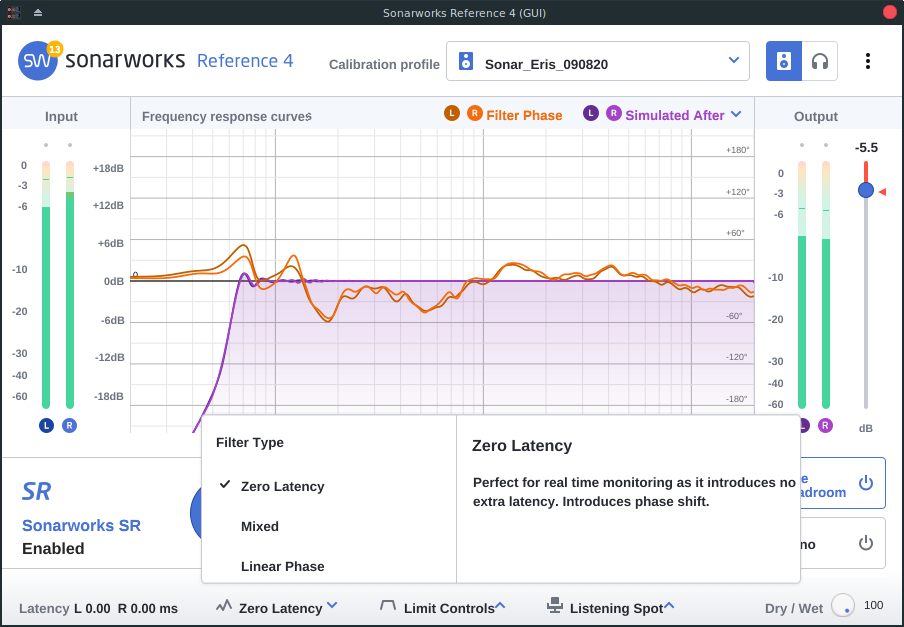The height and width of the screenshot is (627, 904).
Task: Toggle Simulated After left channel curve
Action: tap(591, 114)
